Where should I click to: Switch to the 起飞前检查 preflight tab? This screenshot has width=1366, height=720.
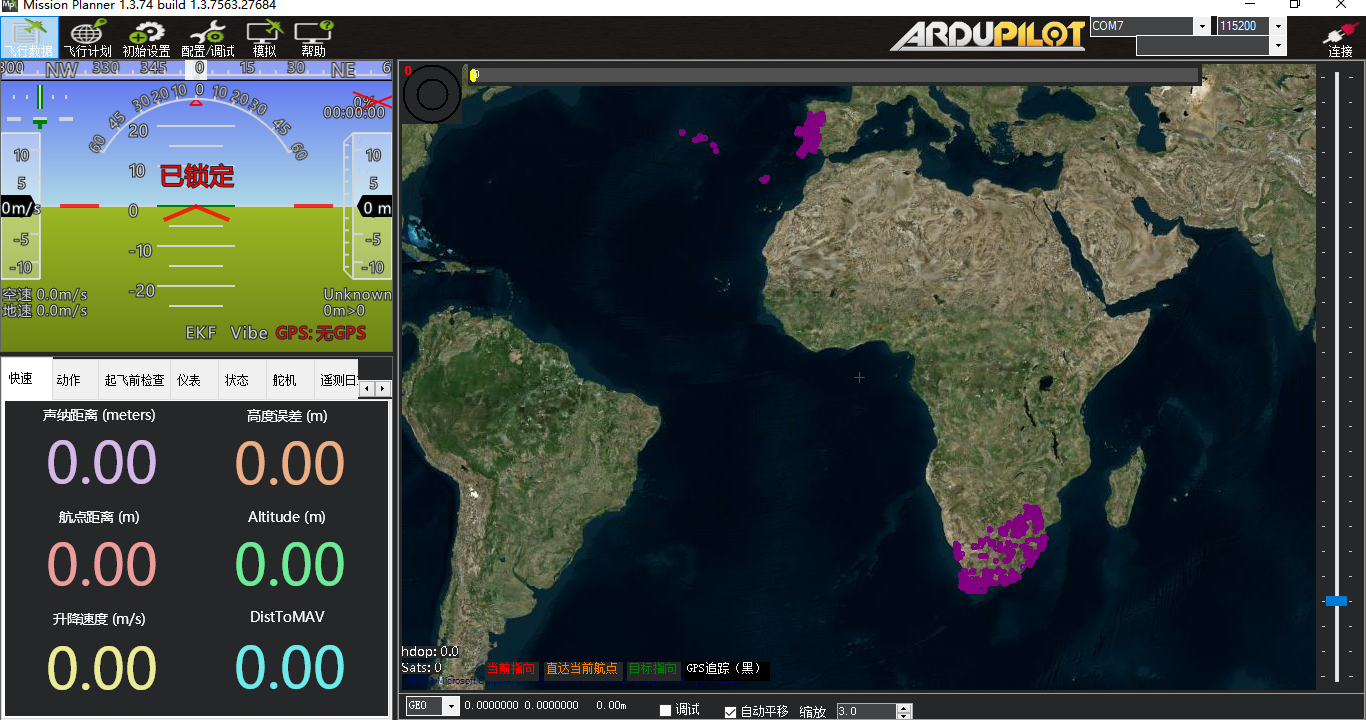tap(134, 380)
